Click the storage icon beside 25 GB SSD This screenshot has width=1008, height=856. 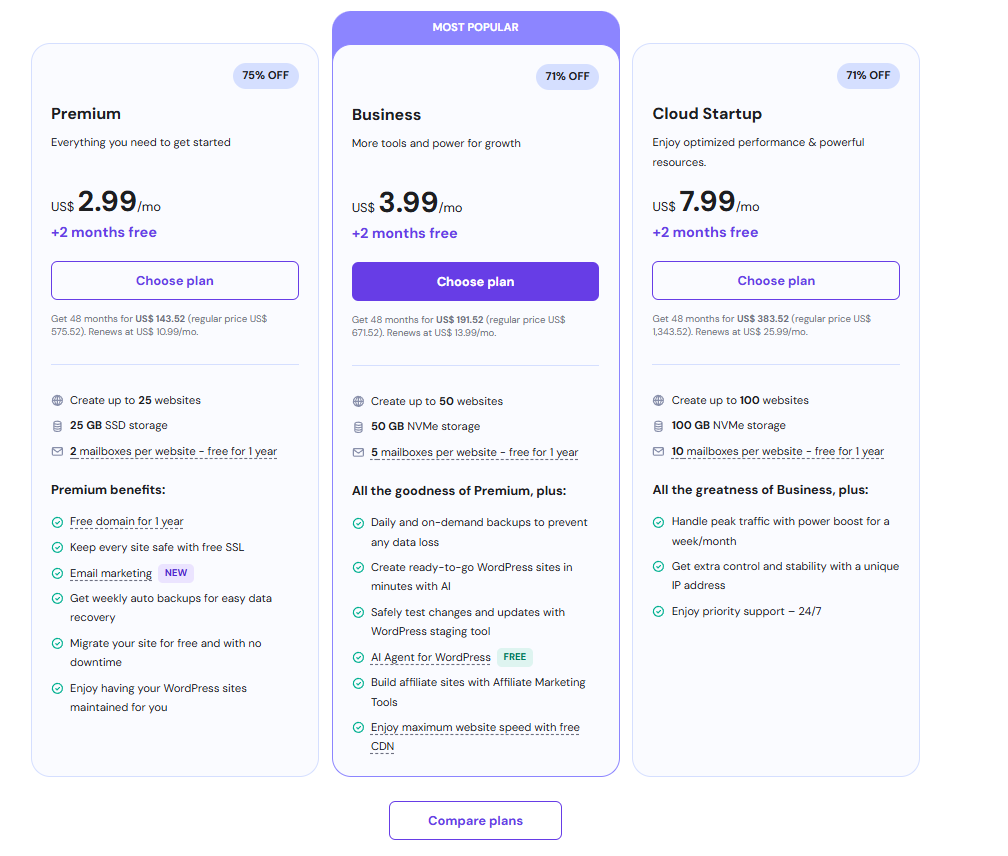[x=58, y=426]
